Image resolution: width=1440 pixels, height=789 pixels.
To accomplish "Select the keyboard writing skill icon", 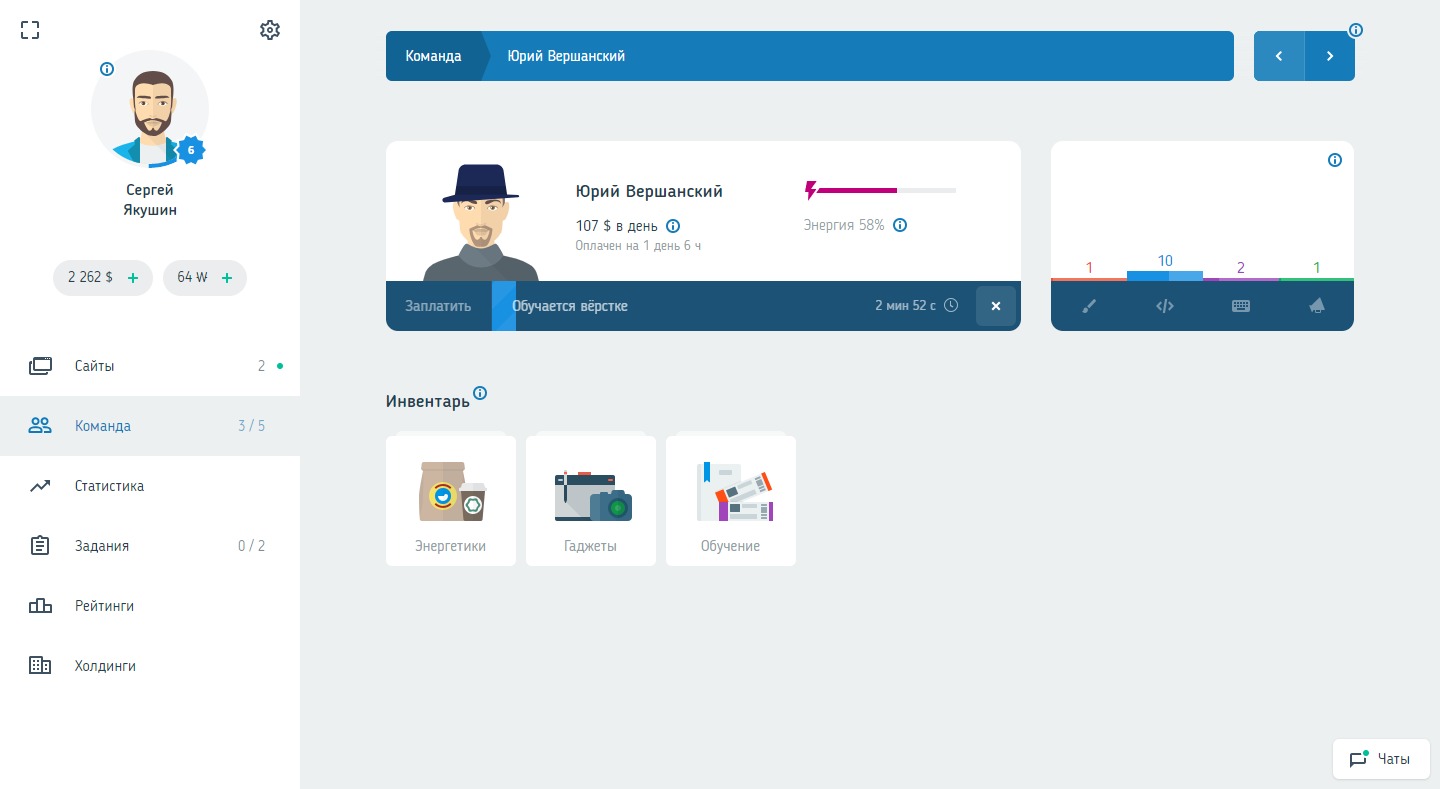I will (1241, 307).
